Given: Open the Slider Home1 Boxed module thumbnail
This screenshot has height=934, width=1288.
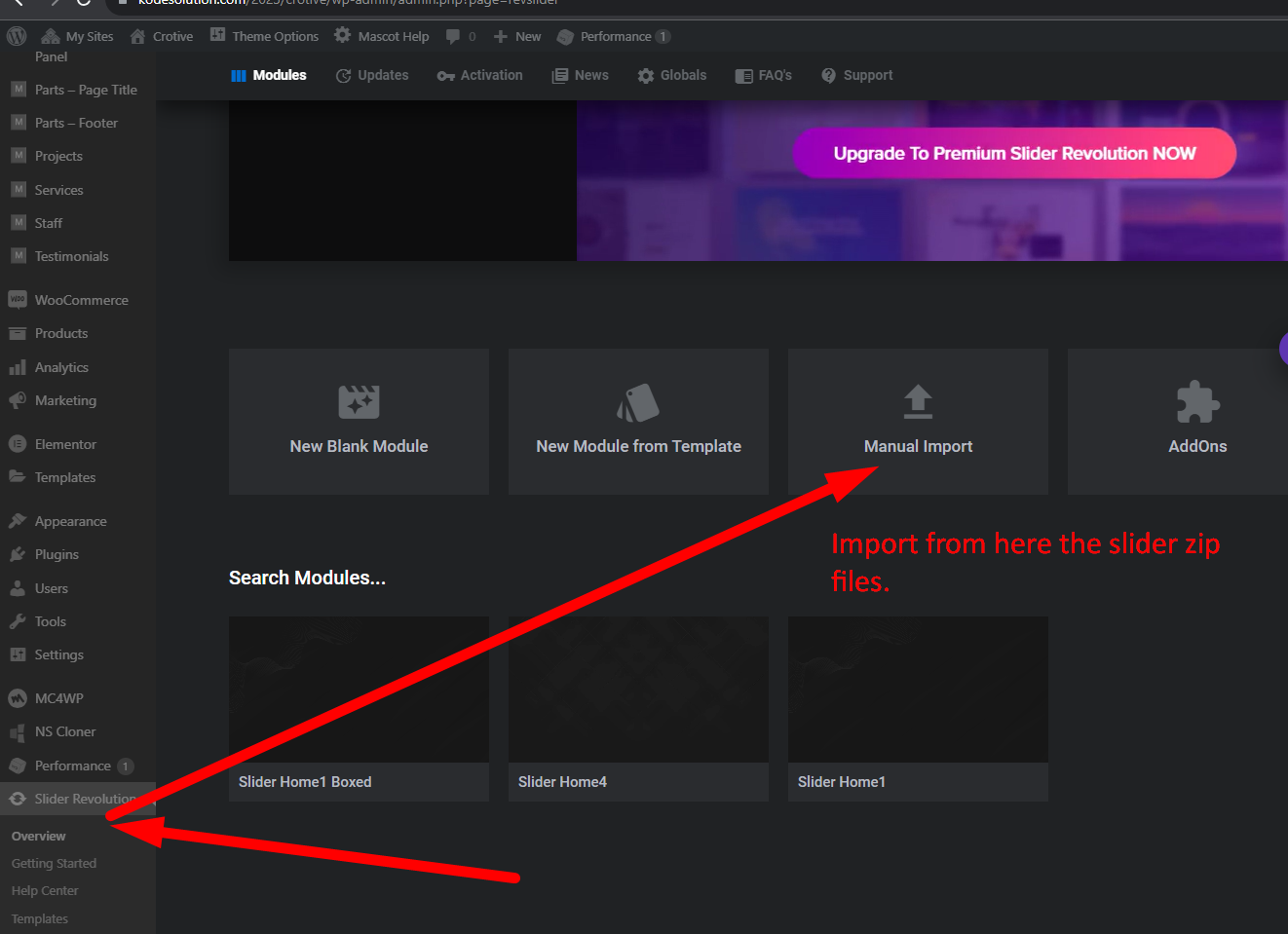Looking at the screenshot, I should [359, 690].
